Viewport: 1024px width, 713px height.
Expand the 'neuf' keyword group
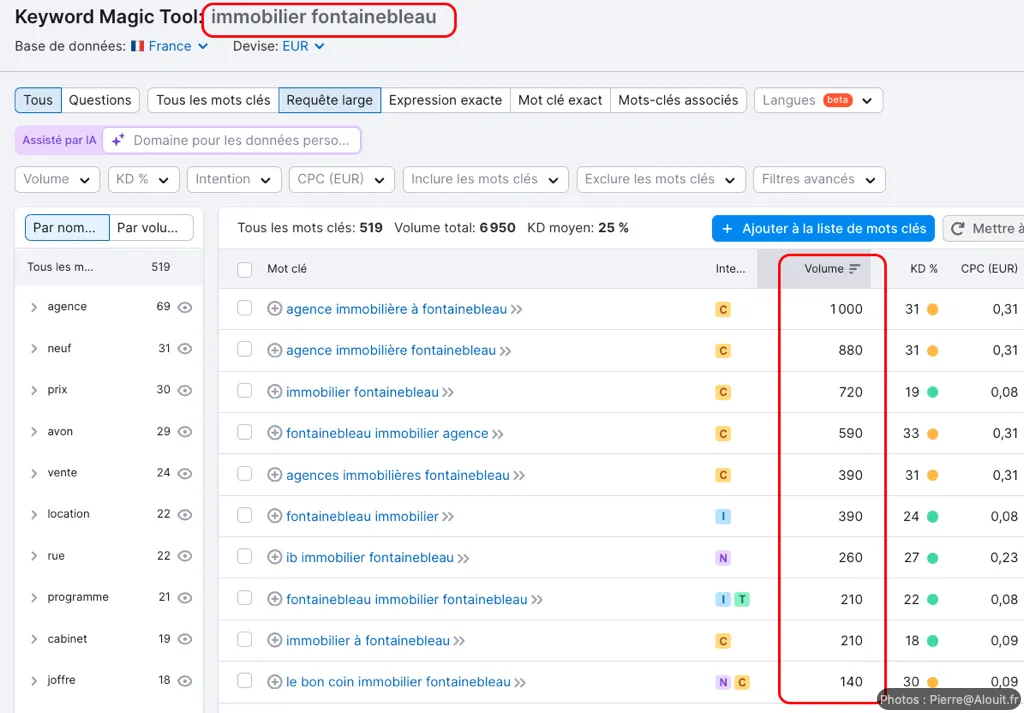click(x=34, y=349)
